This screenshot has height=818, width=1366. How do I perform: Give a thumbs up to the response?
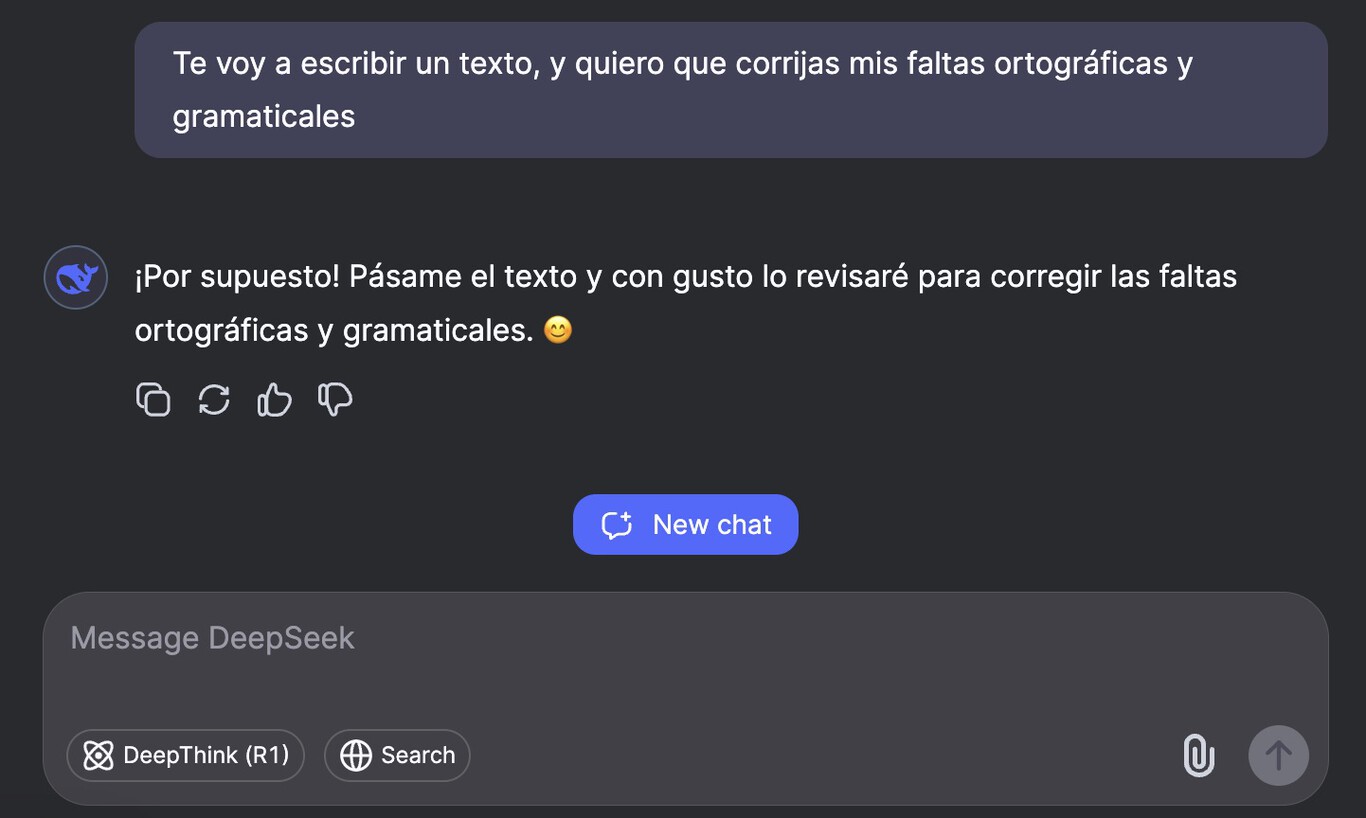point(273,399)
